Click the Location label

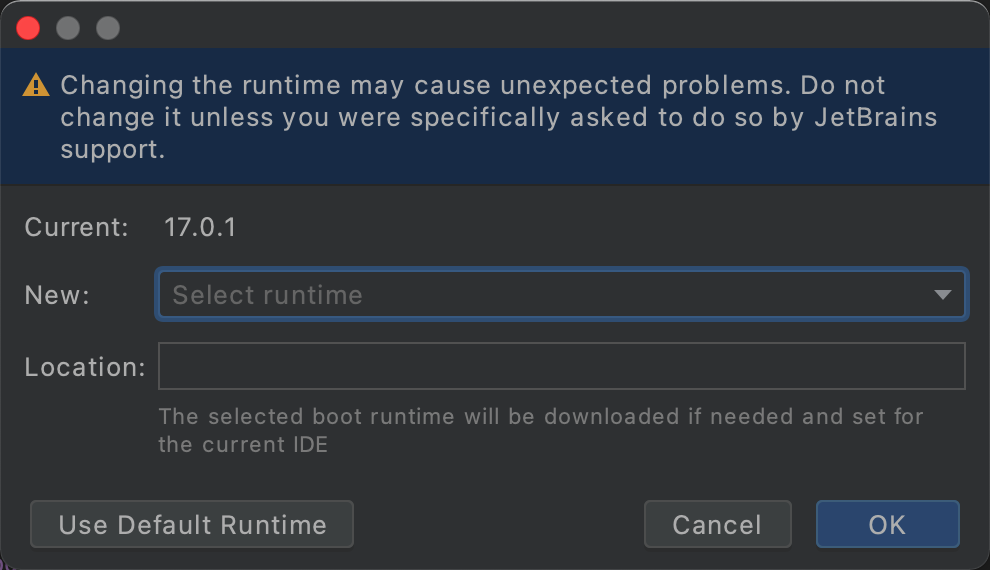(x=85, y=367)
